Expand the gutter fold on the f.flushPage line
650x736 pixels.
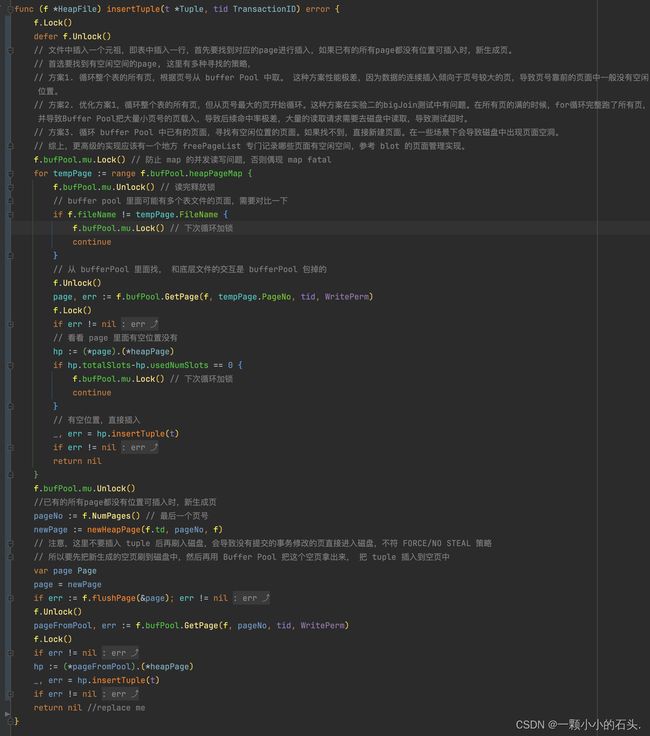(x=10, y=598)
